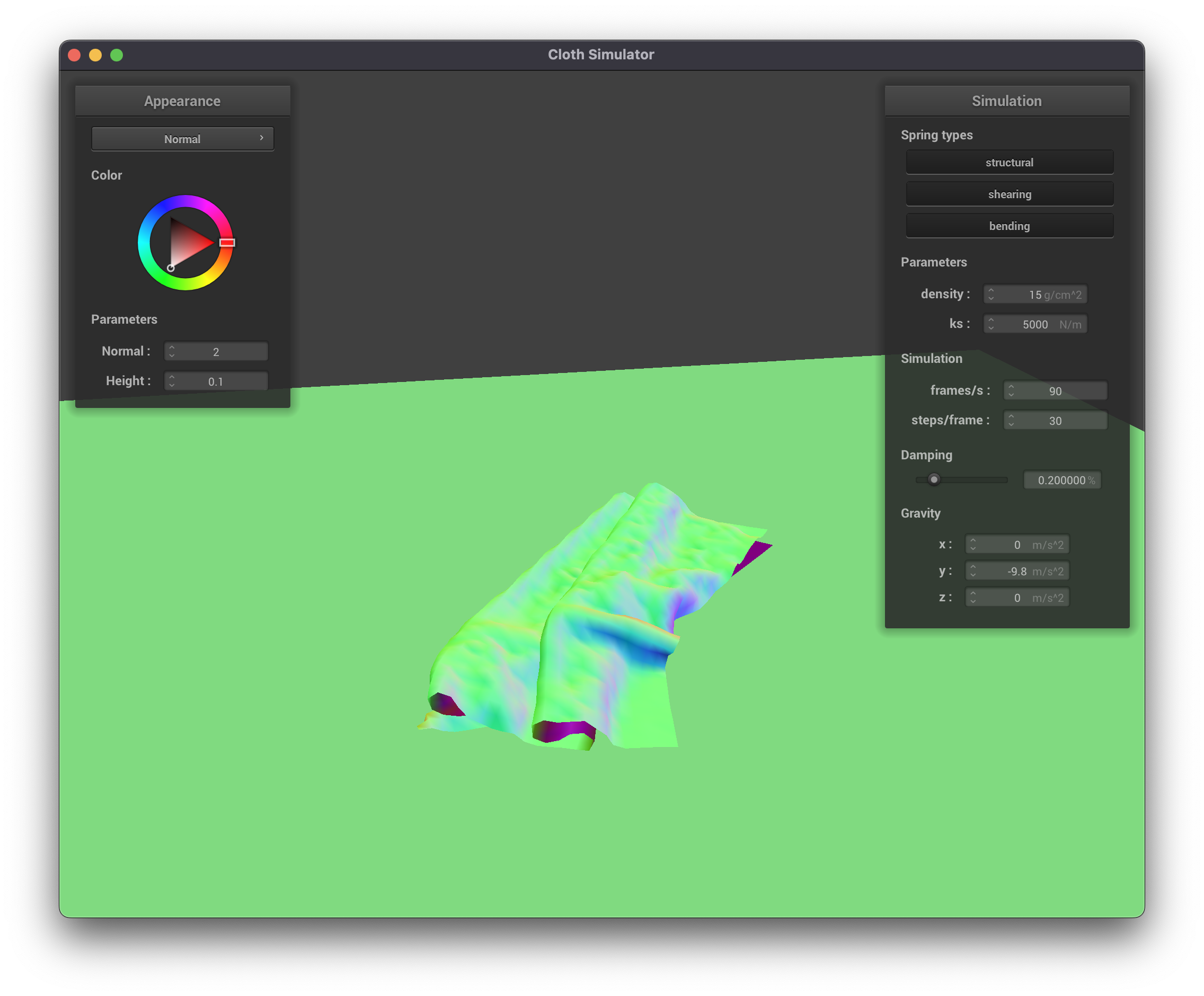
Task: Click the Gravity z value field
Action: pos(1017,598)
